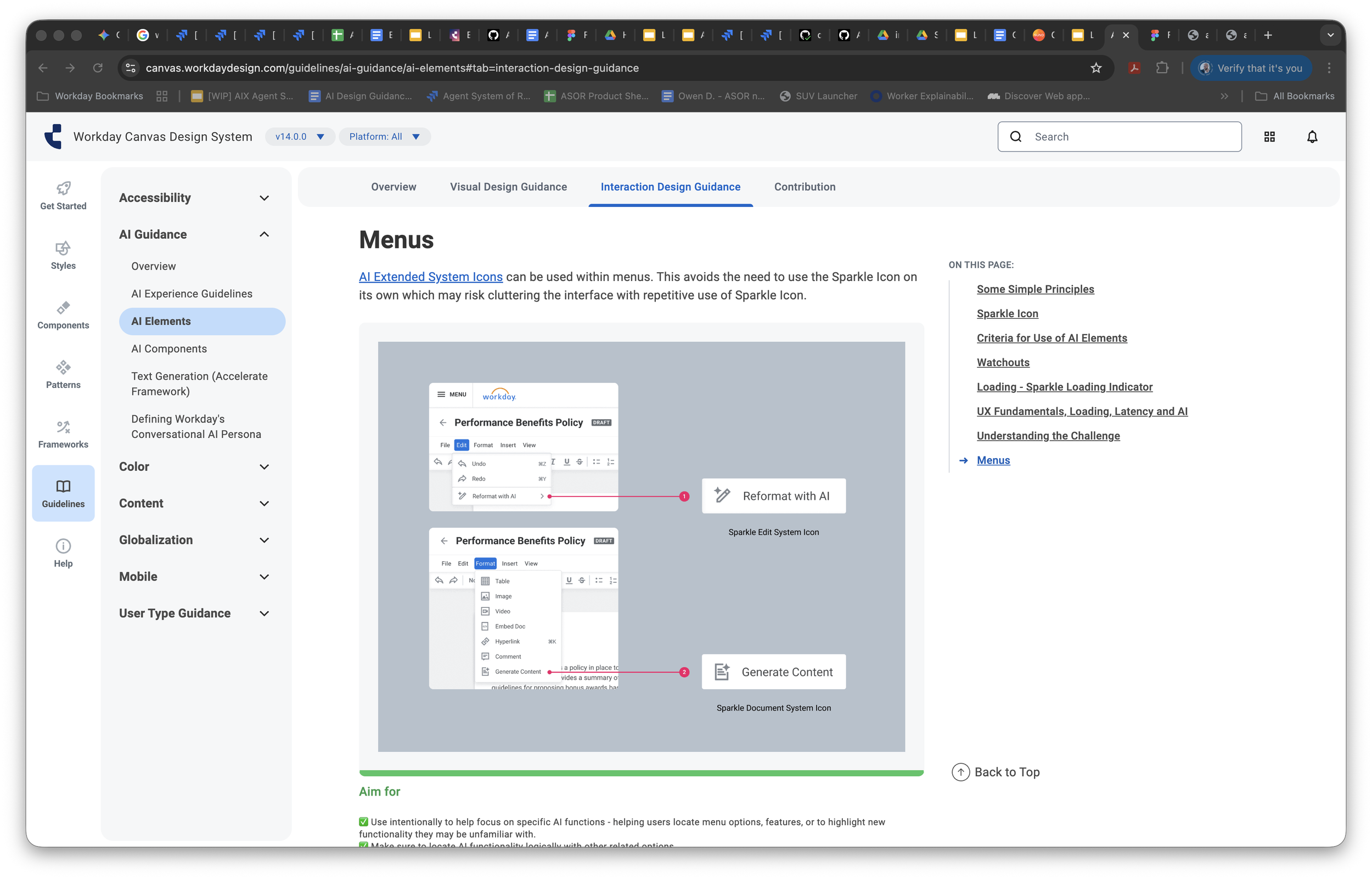
Task: Jump to Criteria for Use of AI Elements
Action: tap(1052, 339)
